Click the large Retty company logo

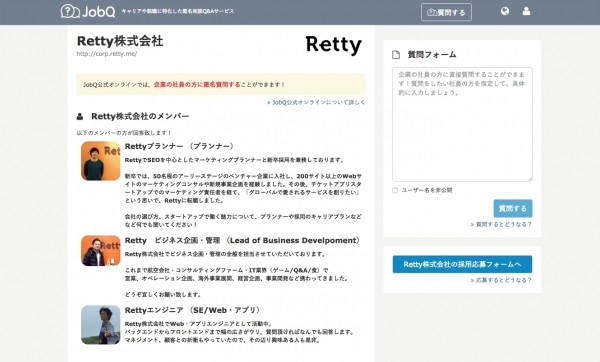coord(333,45)
